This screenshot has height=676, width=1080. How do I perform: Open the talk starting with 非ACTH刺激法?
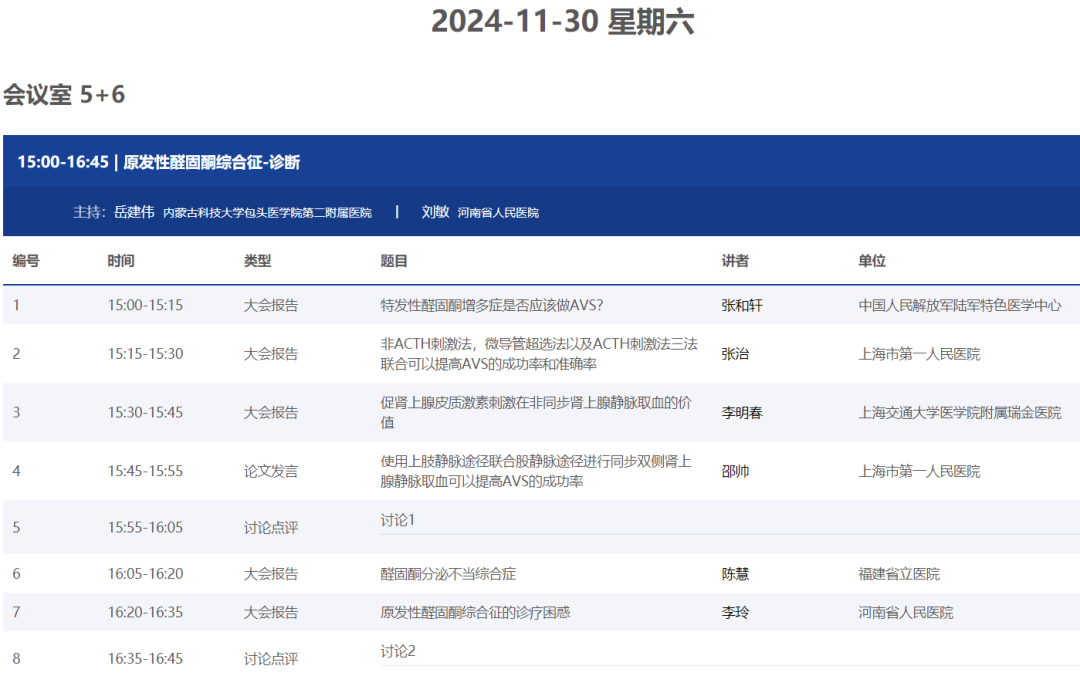[539, 354]
